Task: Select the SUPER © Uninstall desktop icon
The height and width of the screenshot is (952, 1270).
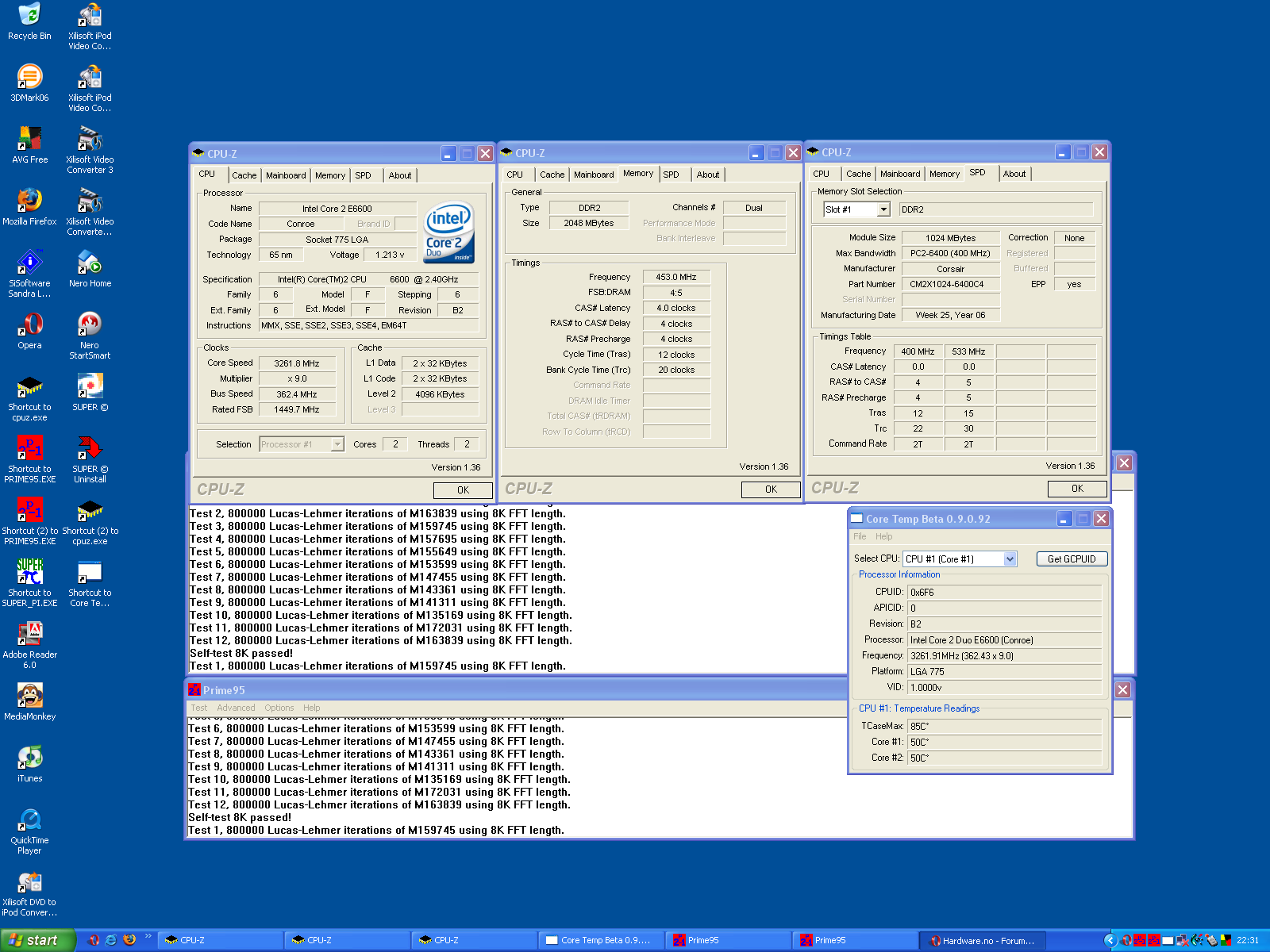Action: point(90,460)
